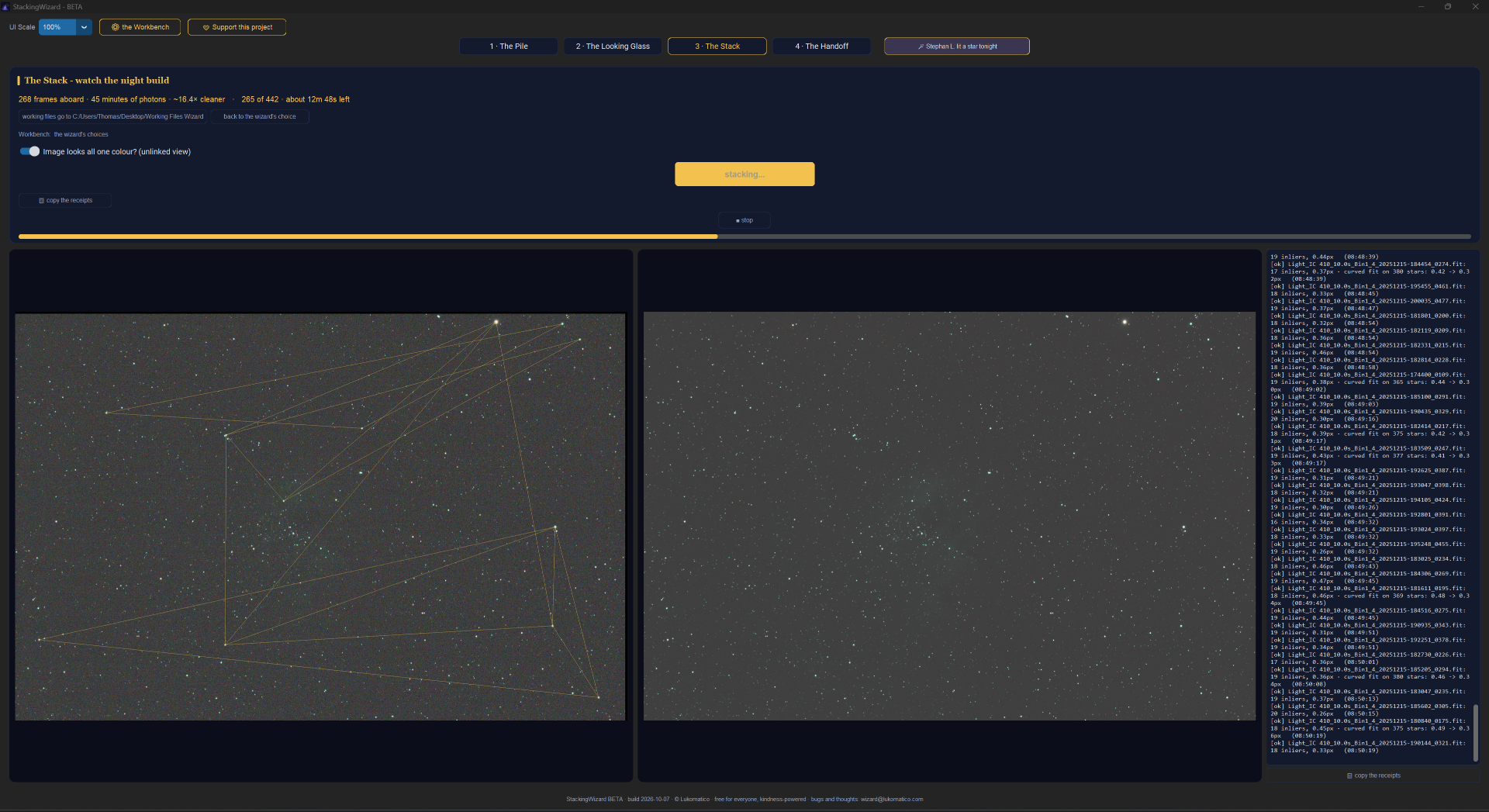Click the log panel scrollbar
The width and height of the screenshot is (1489, 812).
[x=1475, y=733]
